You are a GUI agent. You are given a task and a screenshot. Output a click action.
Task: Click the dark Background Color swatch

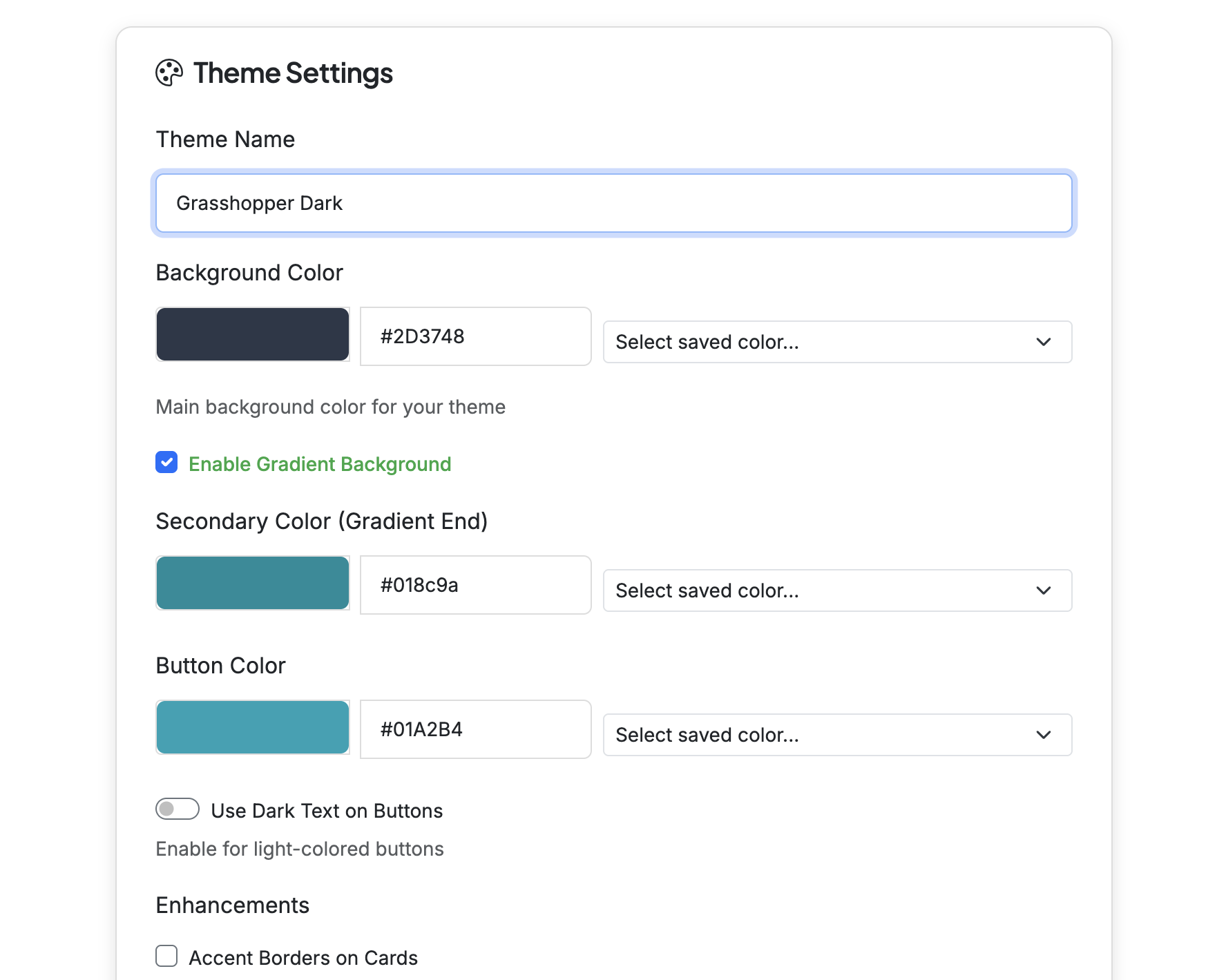pos(253,334)
